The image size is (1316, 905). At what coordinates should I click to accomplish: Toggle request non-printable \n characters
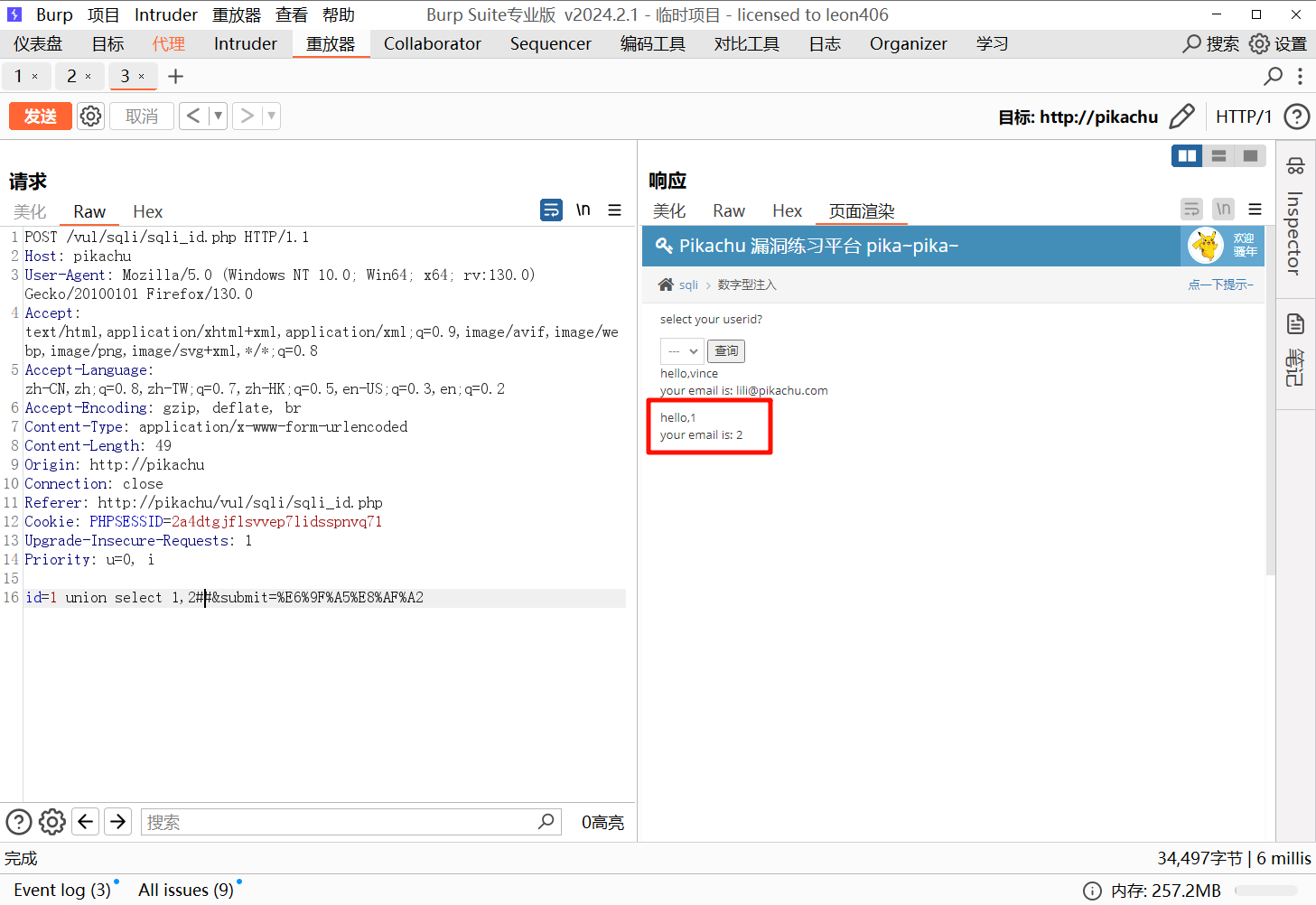click(583, 210)
